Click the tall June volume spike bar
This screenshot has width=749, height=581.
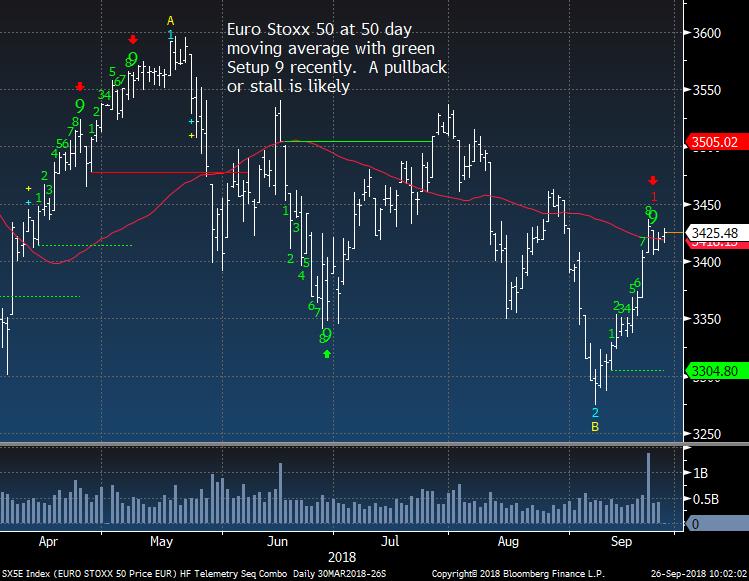click(x=280, y=493)
